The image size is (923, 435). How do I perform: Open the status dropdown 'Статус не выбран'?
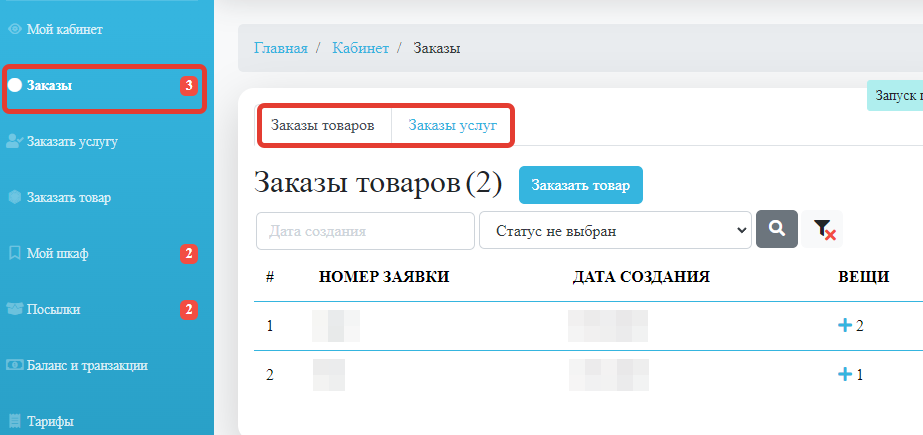tap(615, 230)
